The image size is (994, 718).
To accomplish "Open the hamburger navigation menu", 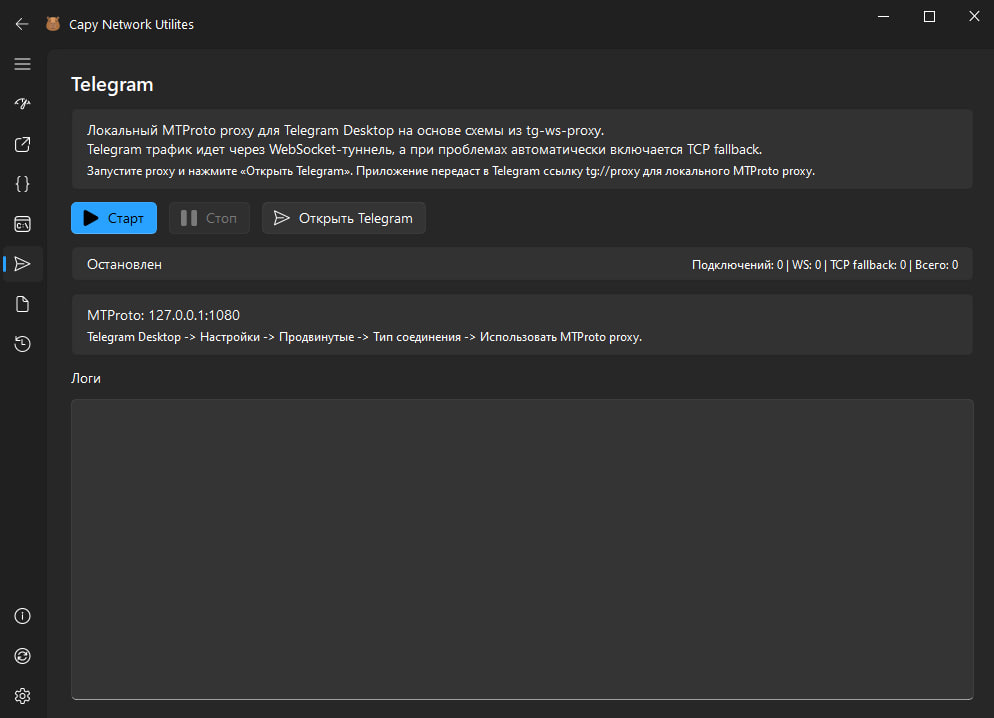I will [22, 64].
